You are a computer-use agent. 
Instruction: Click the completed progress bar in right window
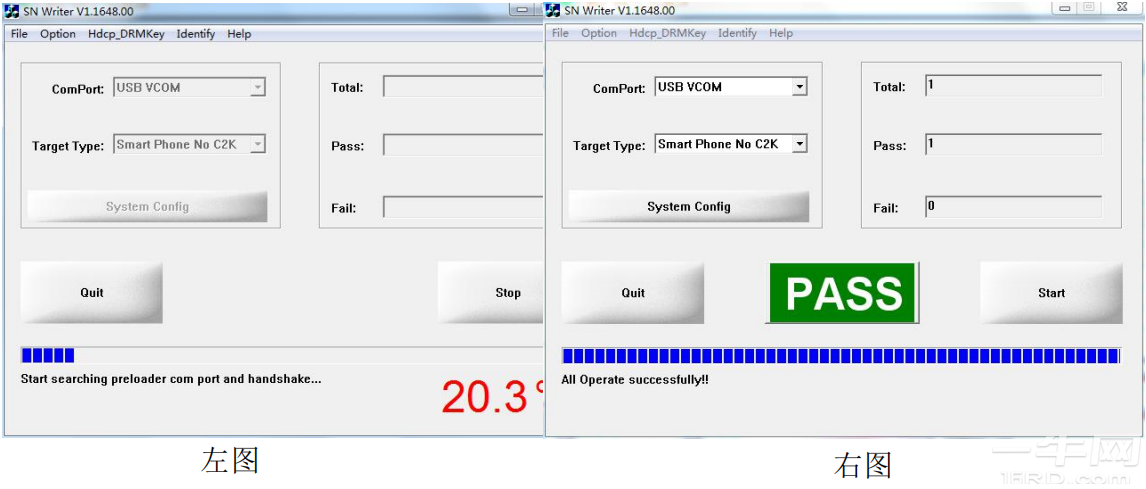coord(840,356)
